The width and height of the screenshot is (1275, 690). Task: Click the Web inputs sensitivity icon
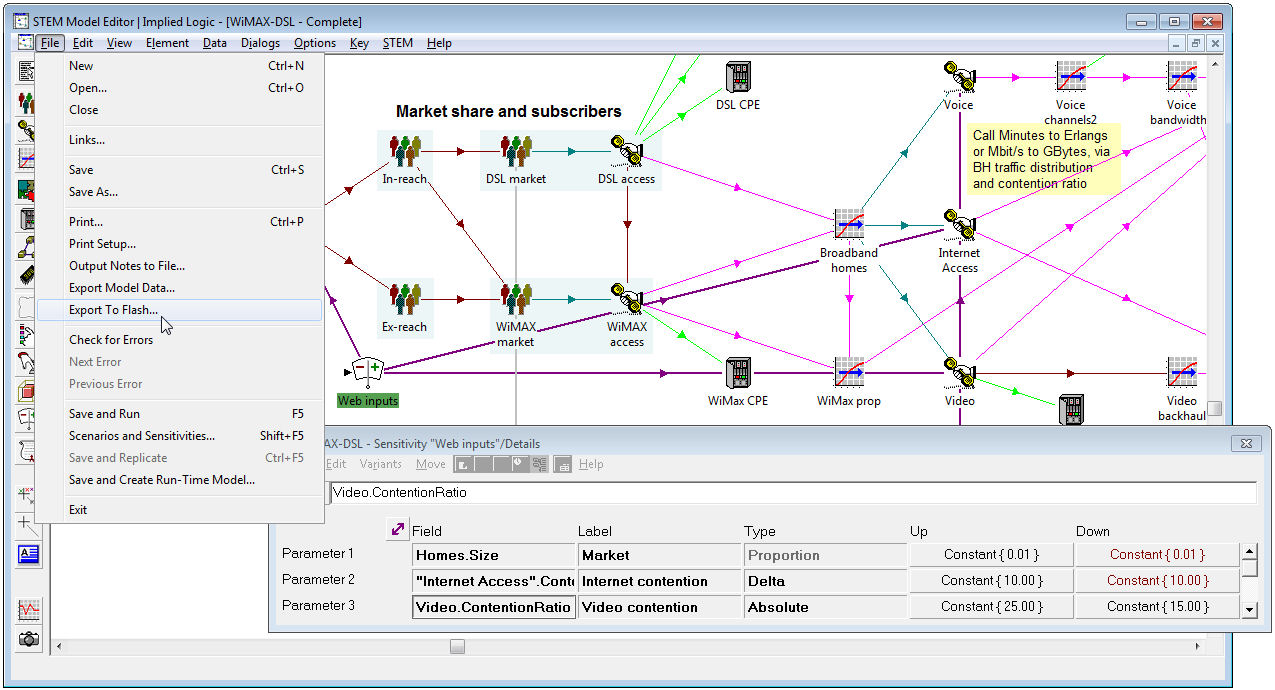coord(368,371)
